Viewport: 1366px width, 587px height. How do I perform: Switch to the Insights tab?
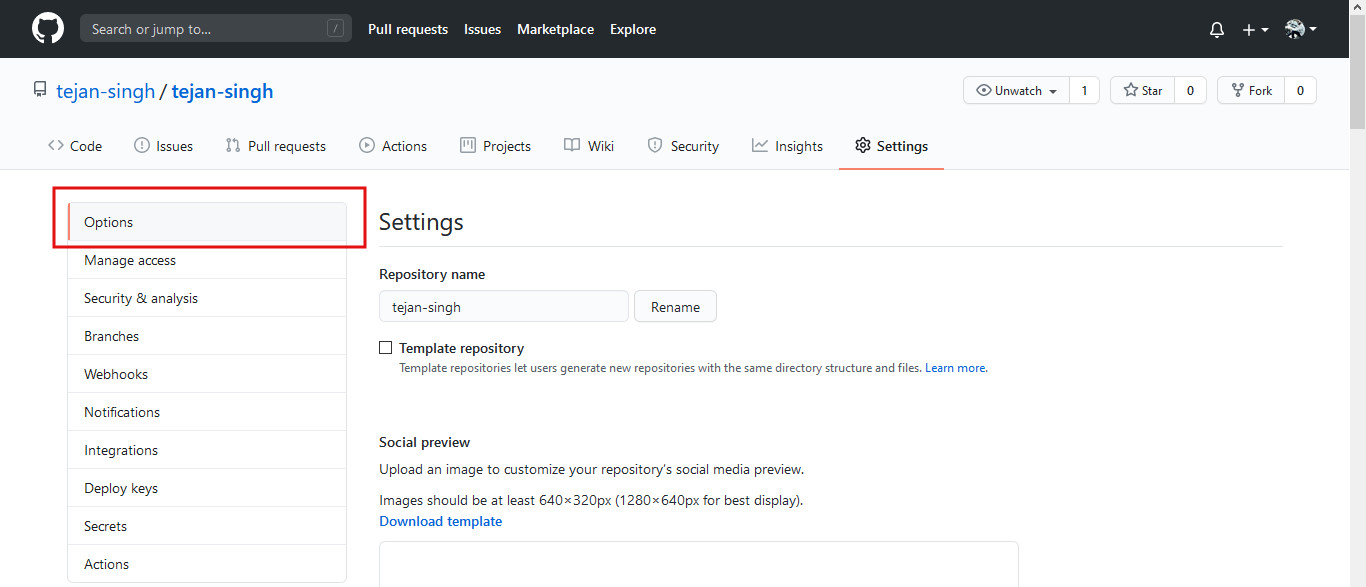click(x=787, y=146)
